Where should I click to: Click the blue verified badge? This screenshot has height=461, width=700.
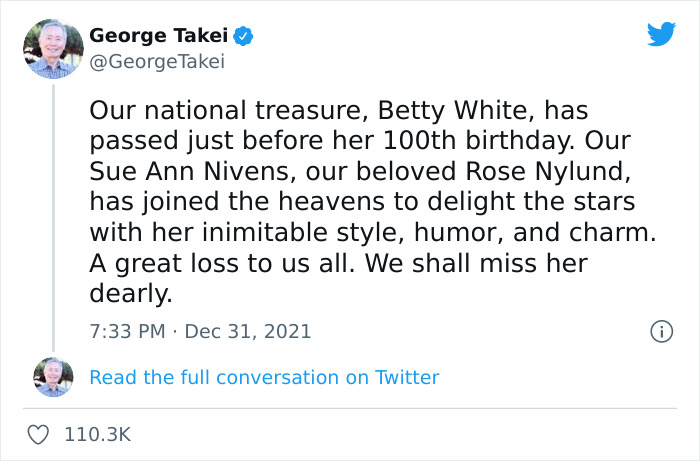243,37
